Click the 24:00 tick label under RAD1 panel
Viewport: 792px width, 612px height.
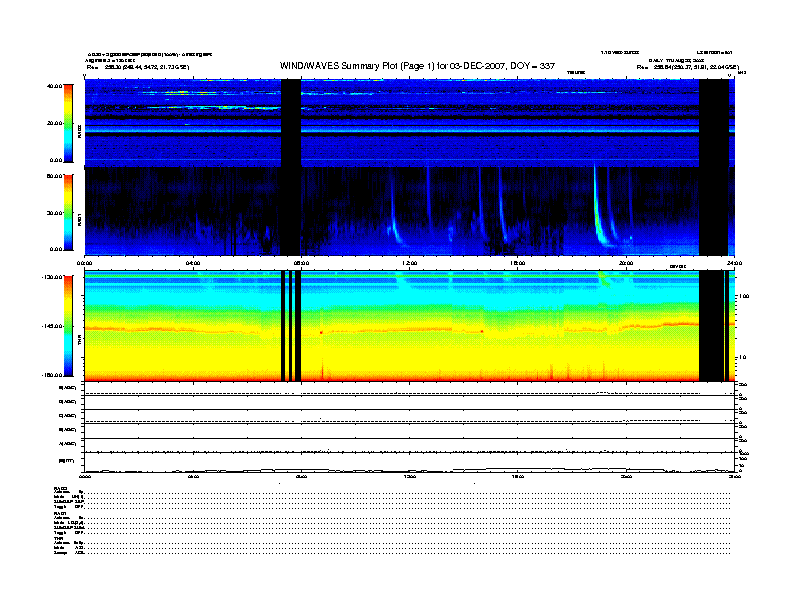click(734, 263)
